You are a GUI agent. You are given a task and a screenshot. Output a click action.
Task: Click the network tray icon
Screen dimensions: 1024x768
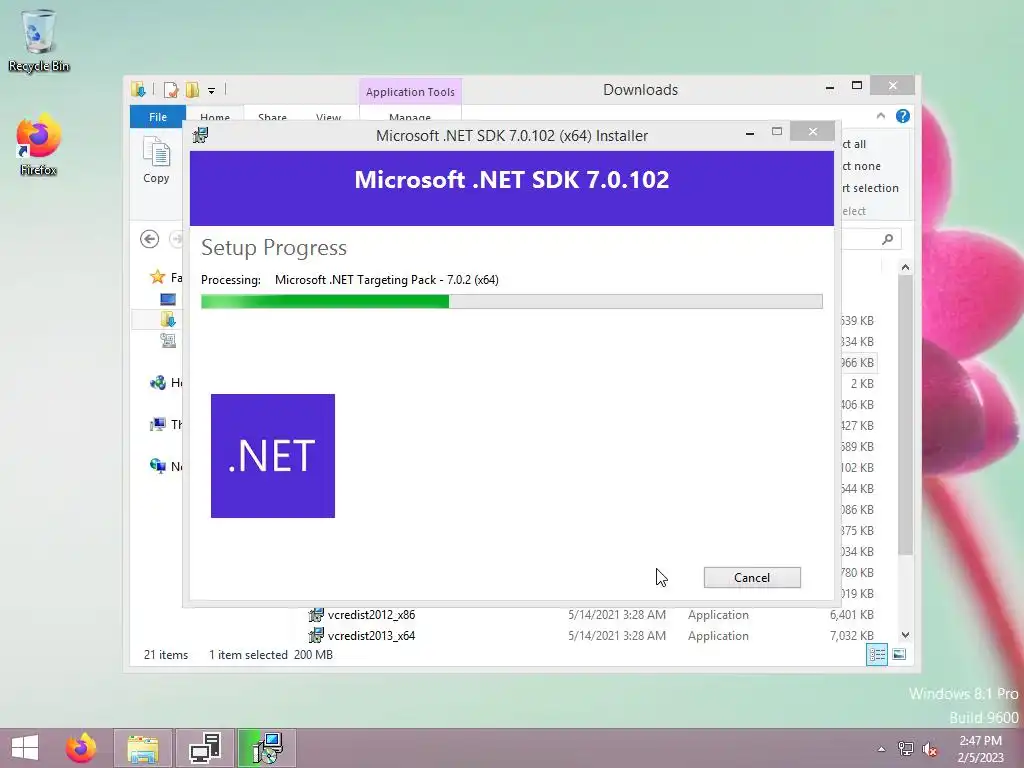click(x=906, y=749)
